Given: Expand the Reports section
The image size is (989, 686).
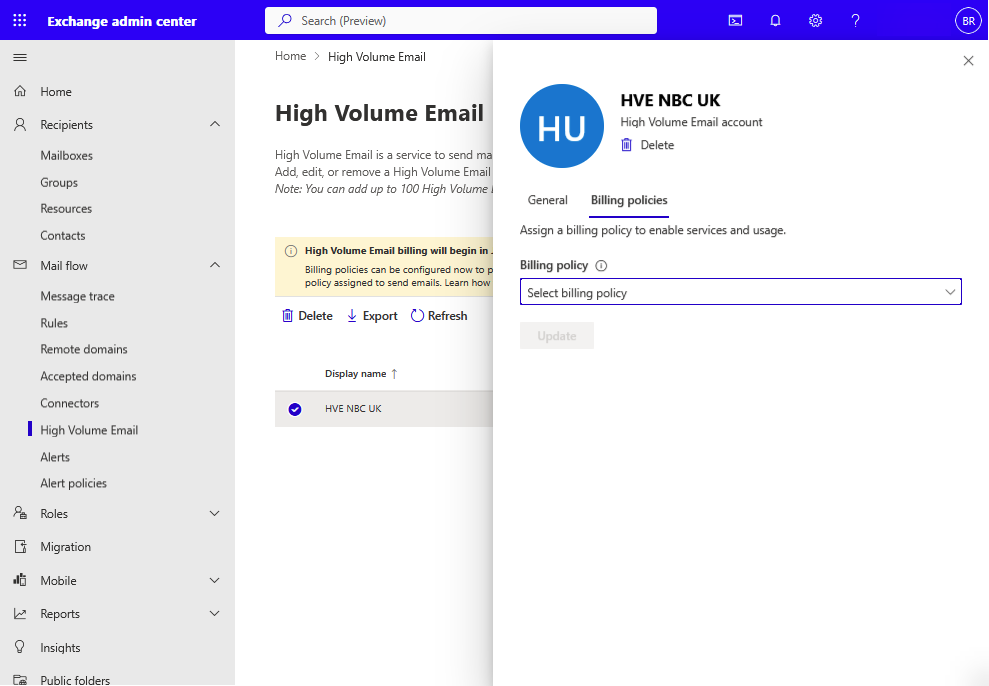Looking at the screenshot, I should tap(214, 614).
